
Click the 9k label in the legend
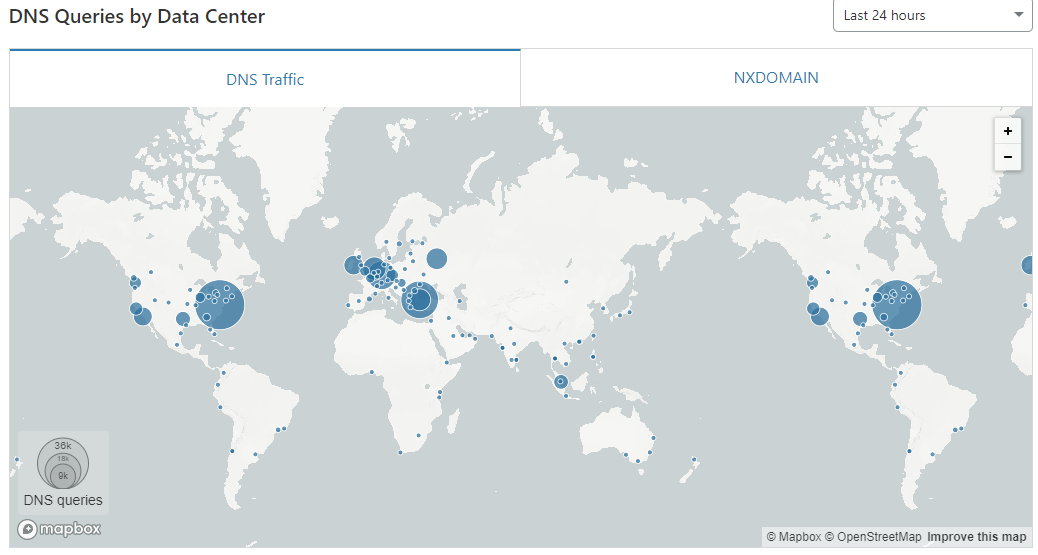coord(63,476)
